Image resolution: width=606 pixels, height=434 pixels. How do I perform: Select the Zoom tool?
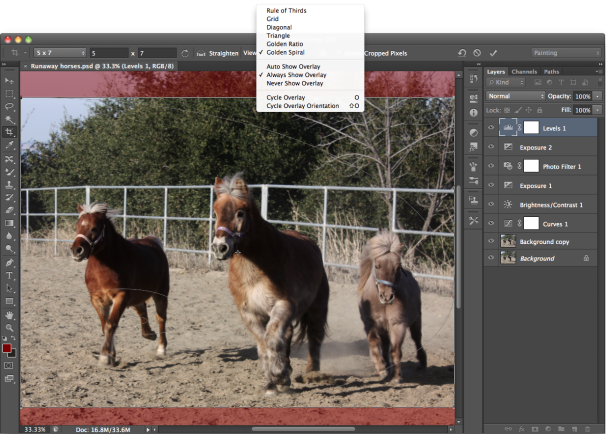pos(10,327)
